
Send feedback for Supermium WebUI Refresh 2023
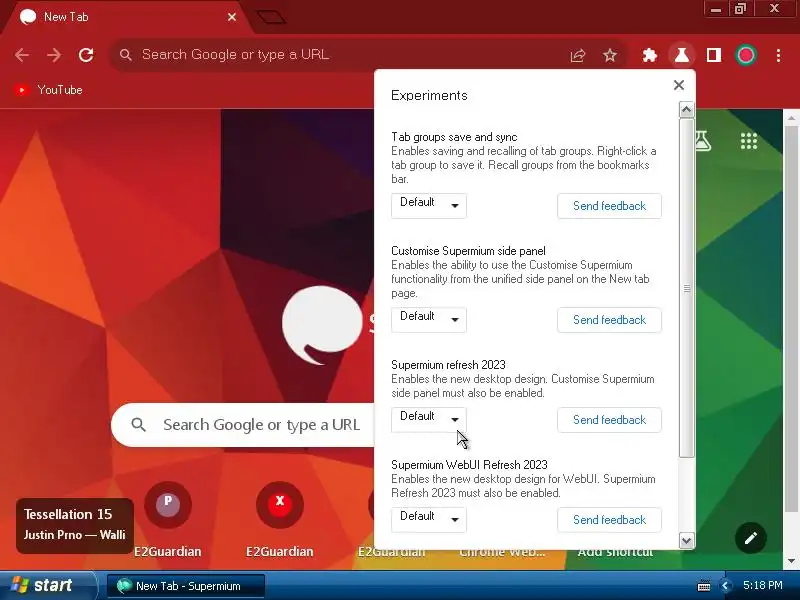[x=609, y=519]
